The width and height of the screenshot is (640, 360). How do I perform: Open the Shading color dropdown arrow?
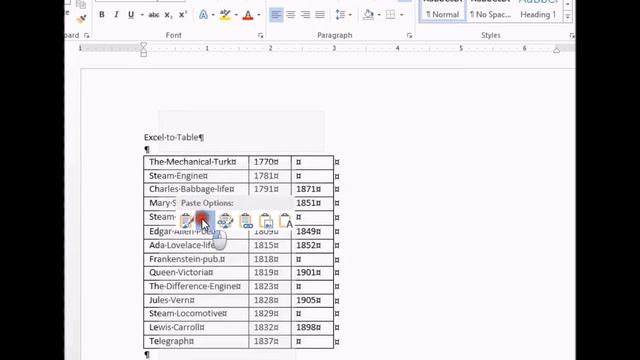pyautogui.click(x=379, y=15)
